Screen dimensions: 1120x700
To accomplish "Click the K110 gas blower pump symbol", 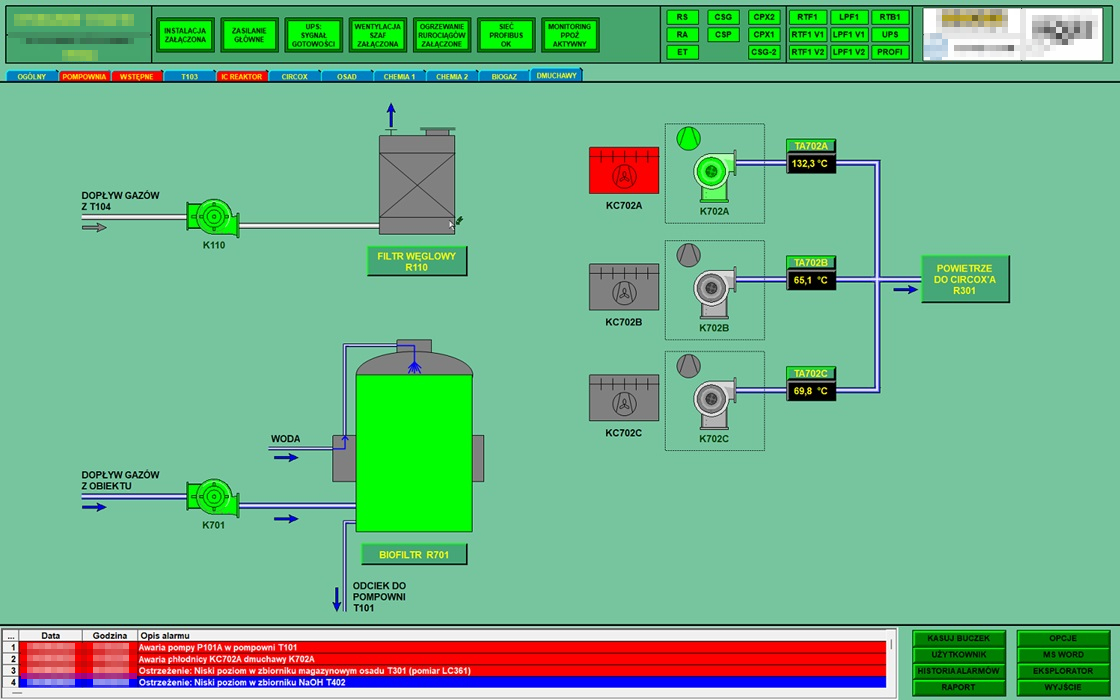I will click(212, 216).
